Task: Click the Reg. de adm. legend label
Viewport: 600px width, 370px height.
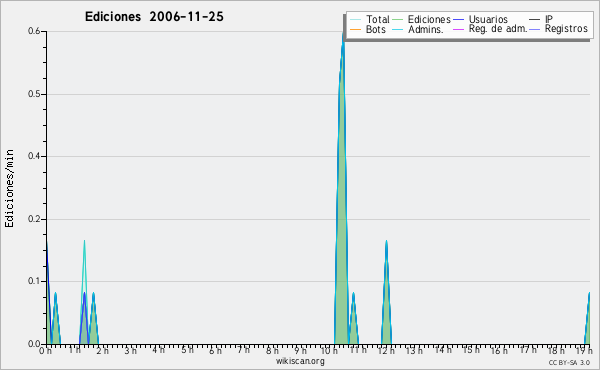Action: pyautogui.click(x=498, y=29)
